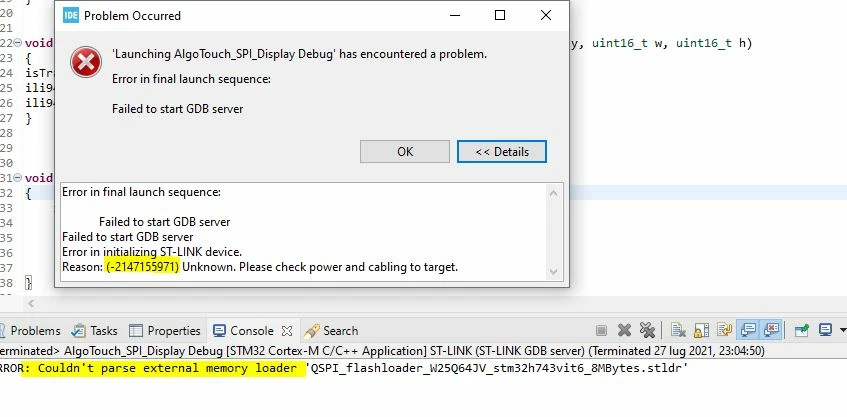Viewport: 847px width, 417px height.
Task: Click the 'Couldn't parse external memory loader' error text
Action: tap(167, 368)
